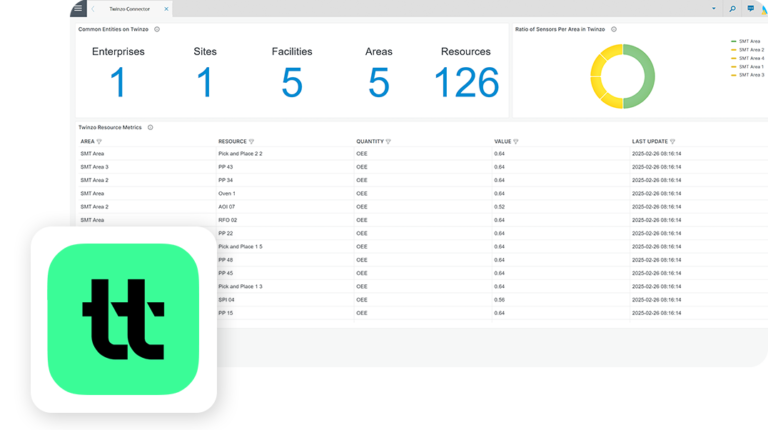
Task: Click SMT Area 3 in the table
Action: (94, 167)
